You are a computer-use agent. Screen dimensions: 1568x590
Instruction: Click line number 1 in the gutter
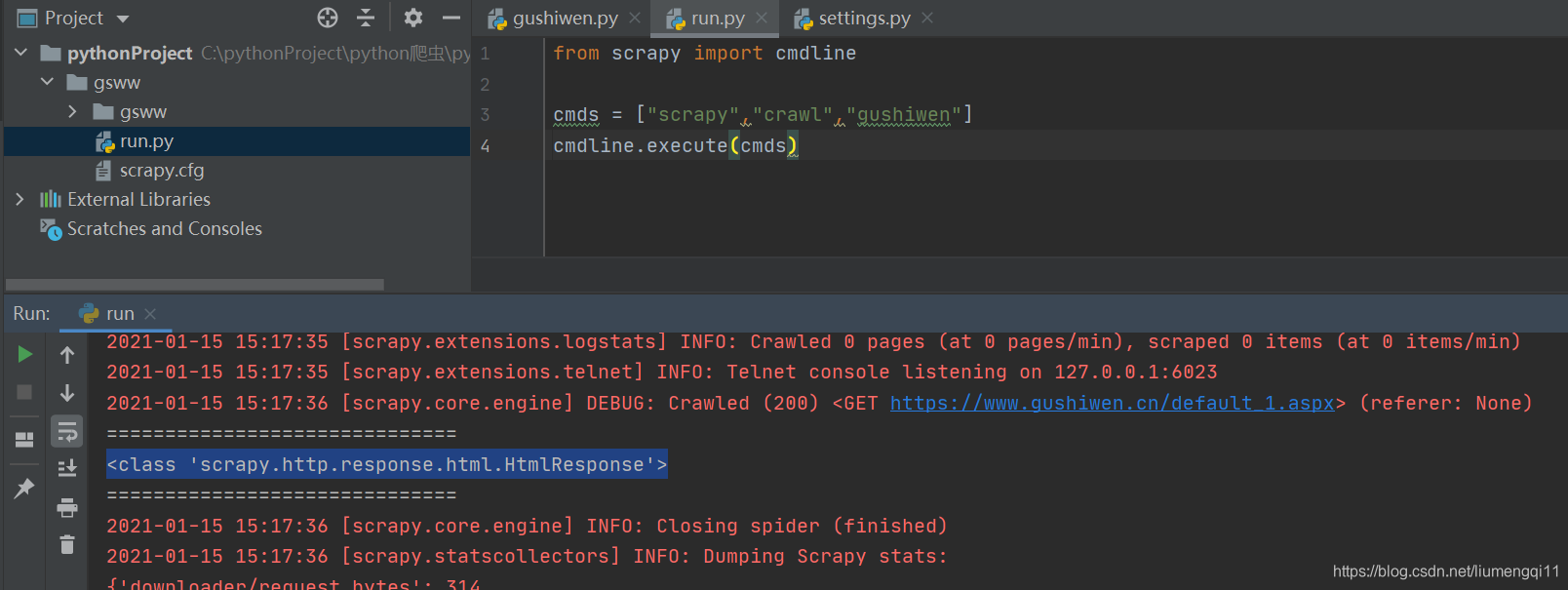[486, 54]
